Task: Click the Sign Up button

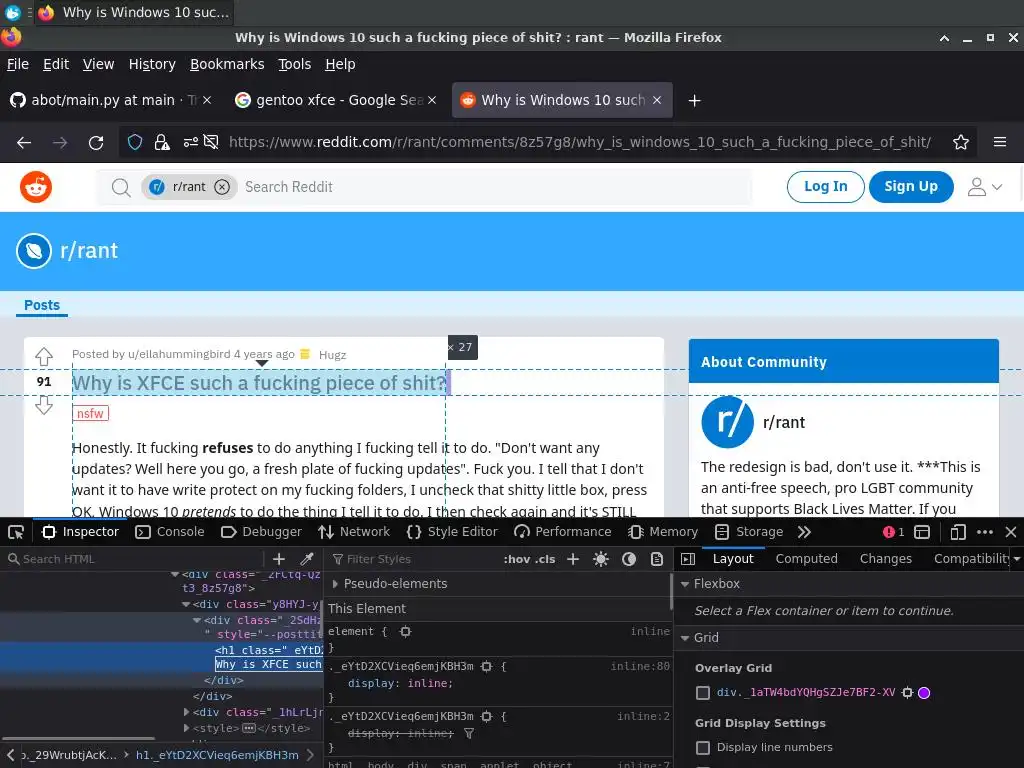Action: coord(910,187)
